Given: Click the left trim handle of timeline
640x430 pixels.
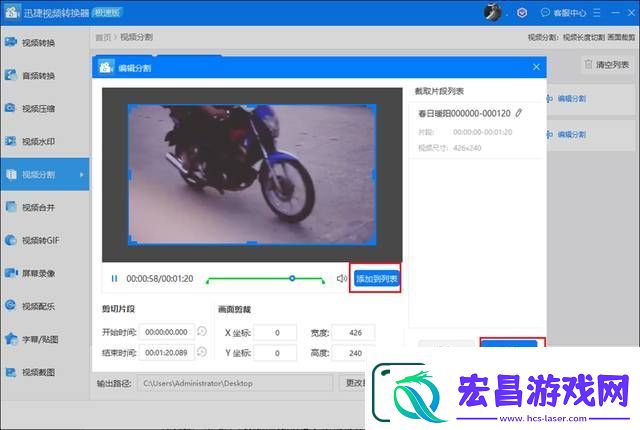Looking at the screenshot, I should [x=208, y=281].
